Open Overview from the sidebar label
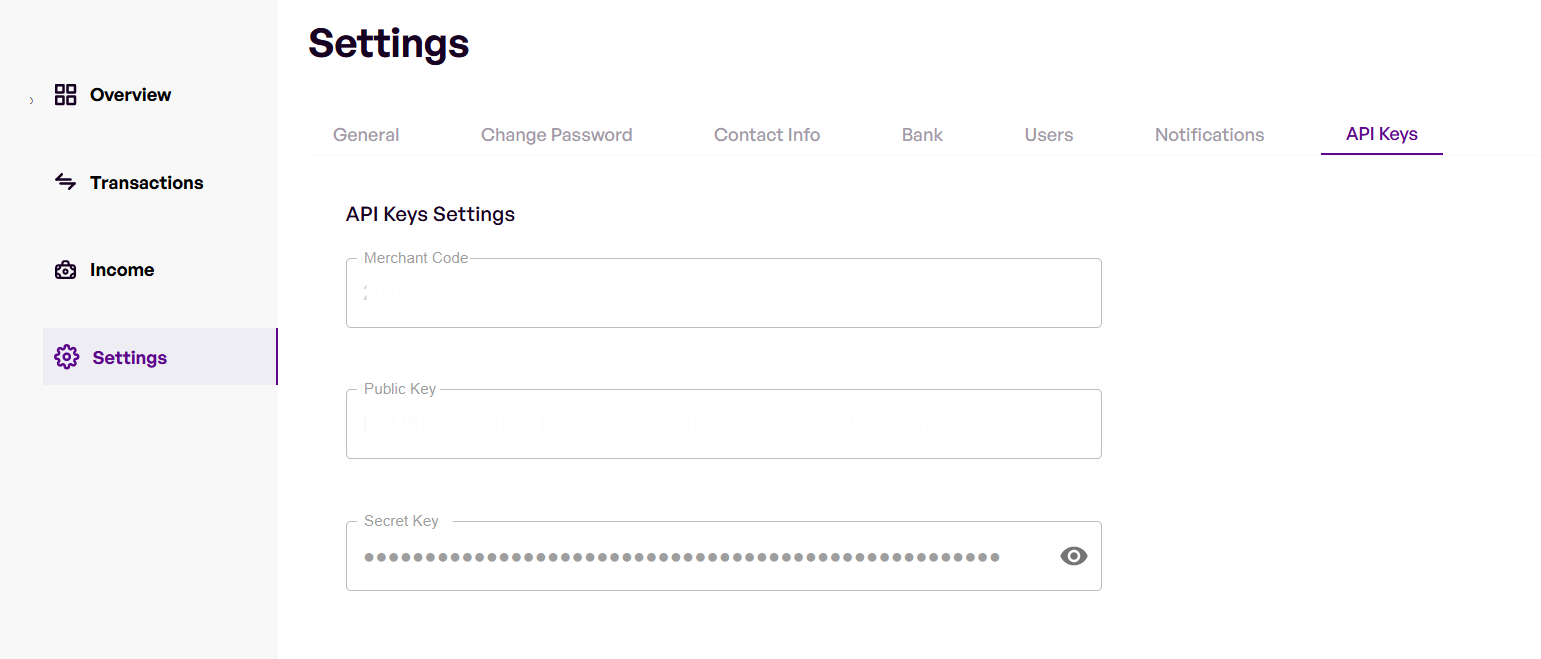The width and height of the screenshot is (1541, 659). [131, 95]
